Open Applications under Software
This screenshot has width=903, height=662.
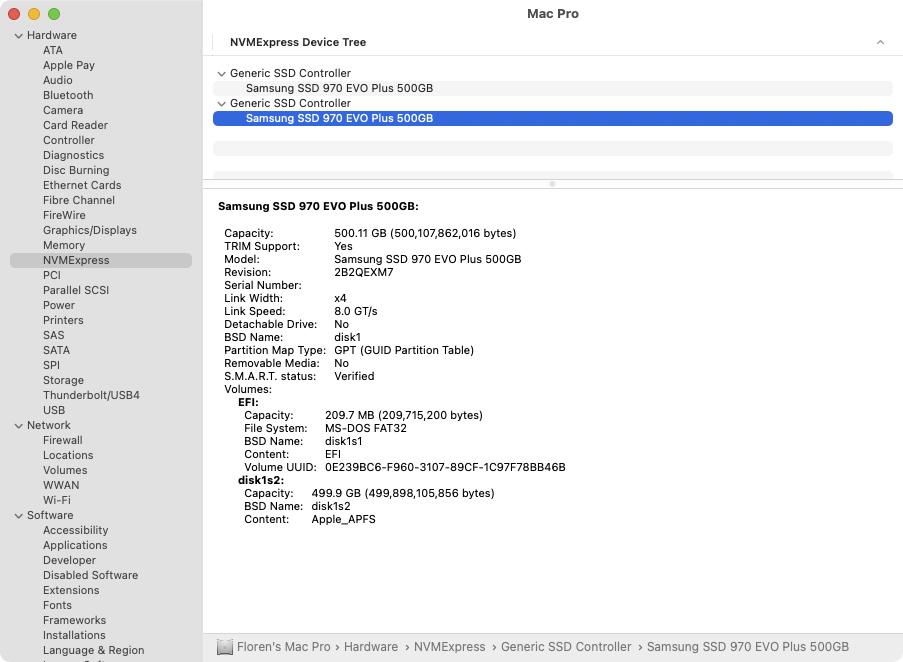[x=75, y=545]
